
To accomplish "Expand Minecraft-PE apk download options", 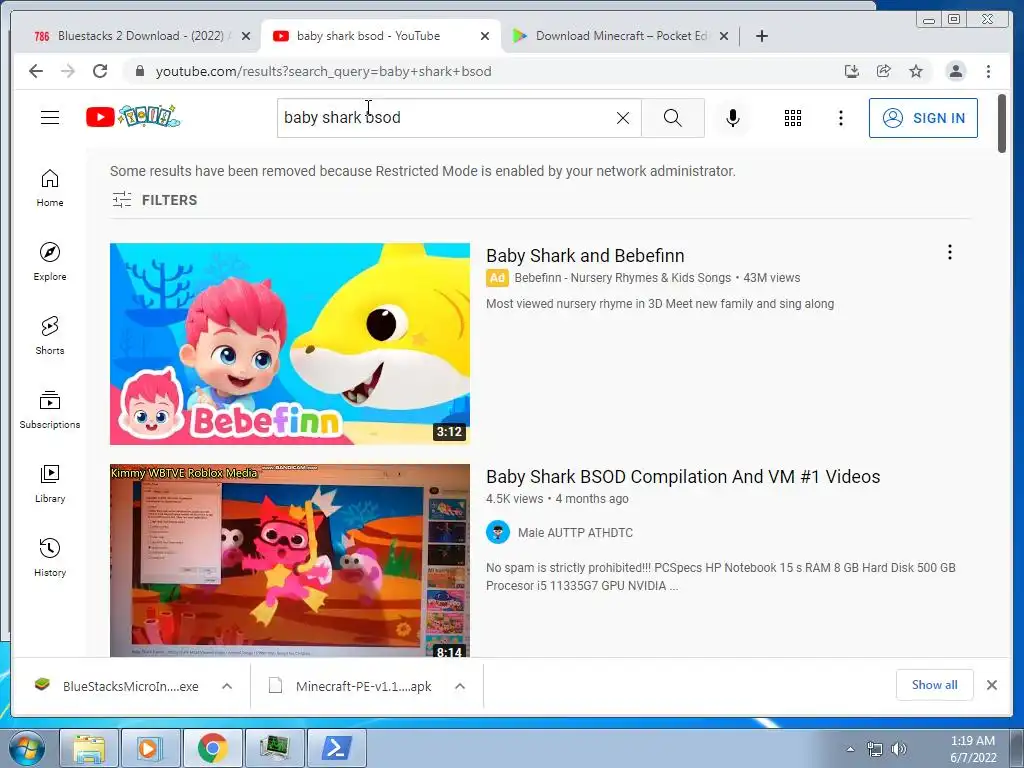I will pos(460,686).
